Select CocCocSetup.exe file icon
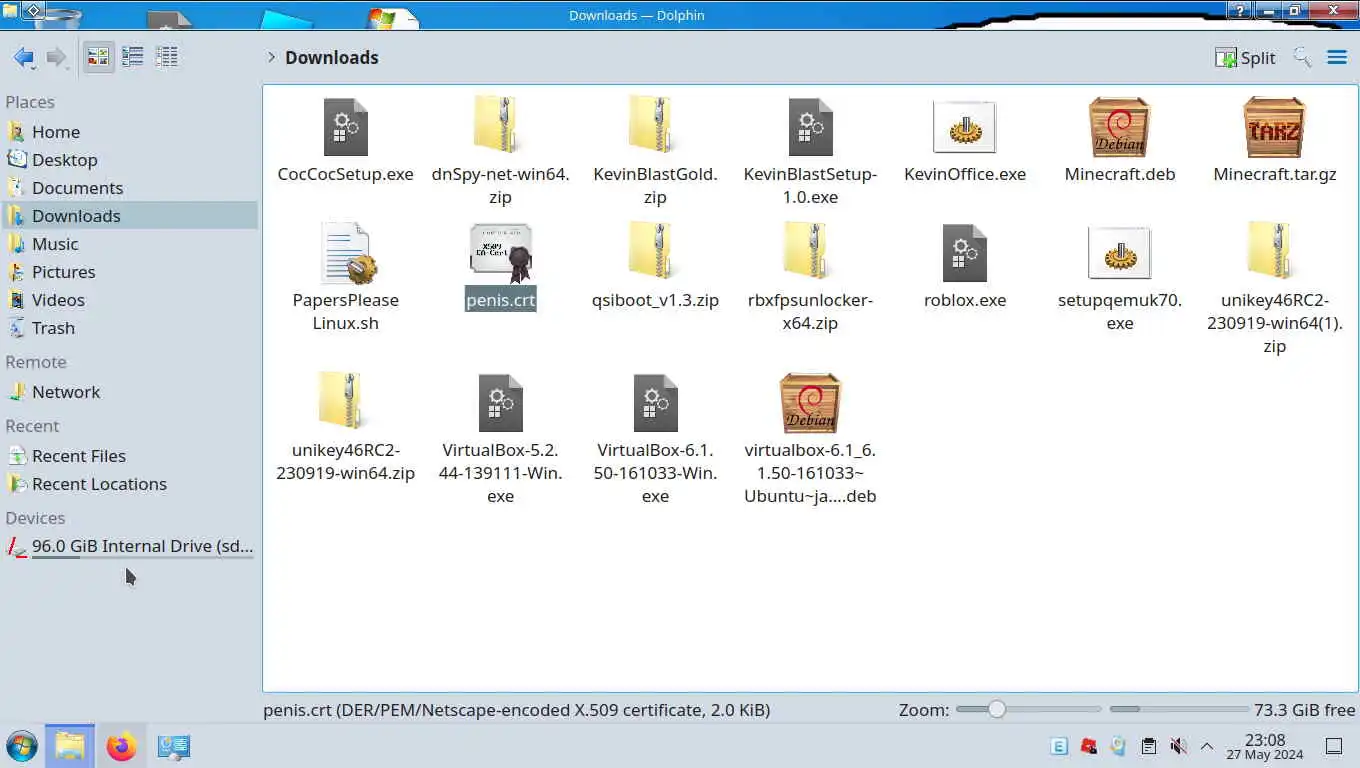This screenshot has height=768, width=1360. click(x=346, y=127)
